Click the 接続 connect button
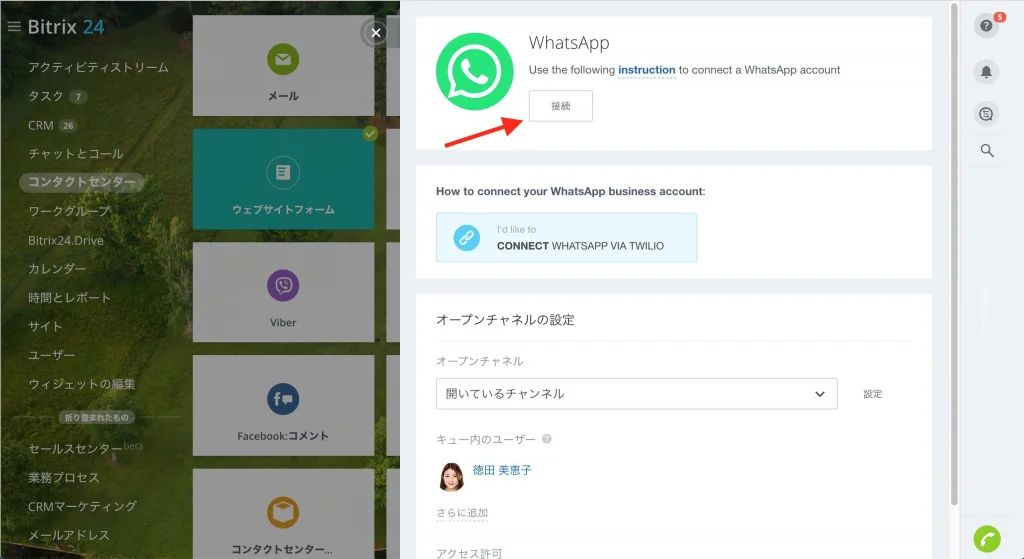The width and height of the screenshot is (1024, 559). tap(560, 106)
